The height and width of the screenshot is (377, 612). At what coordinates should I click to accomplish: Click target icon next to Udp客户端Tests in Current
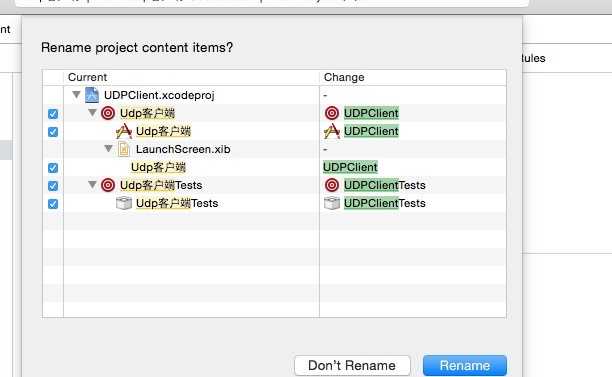click(108, 185)
